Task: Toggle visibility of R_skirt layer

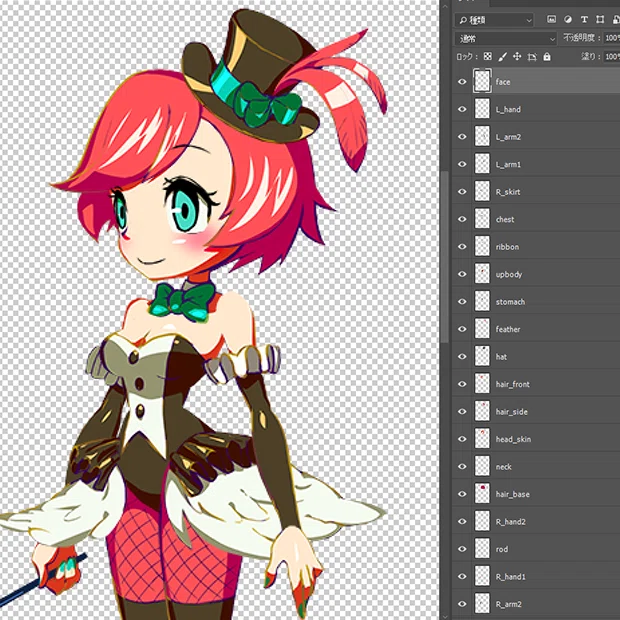Action: tap(462, 192)
